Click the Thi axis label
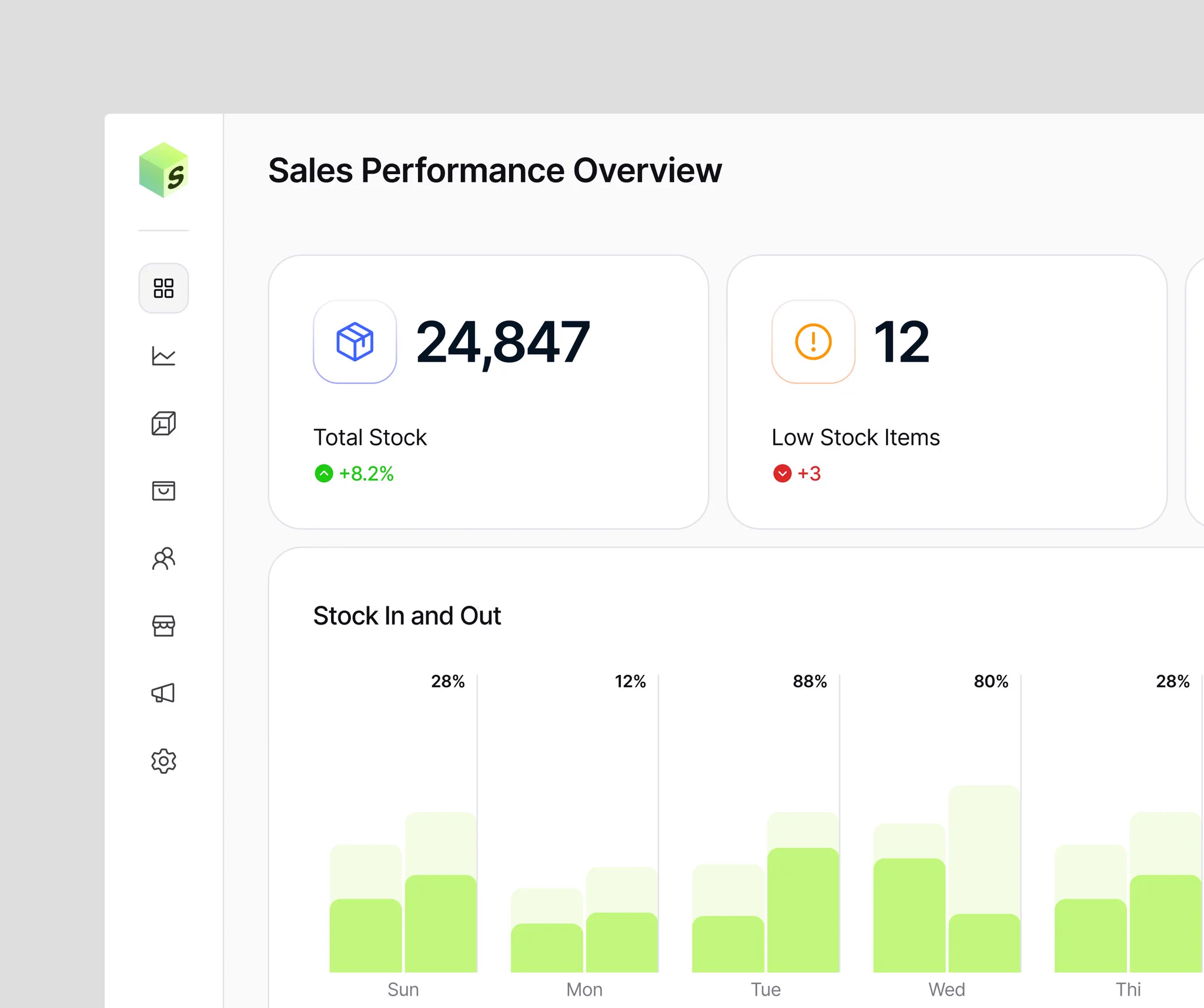1204x1008 pixels. [1128, 989]
